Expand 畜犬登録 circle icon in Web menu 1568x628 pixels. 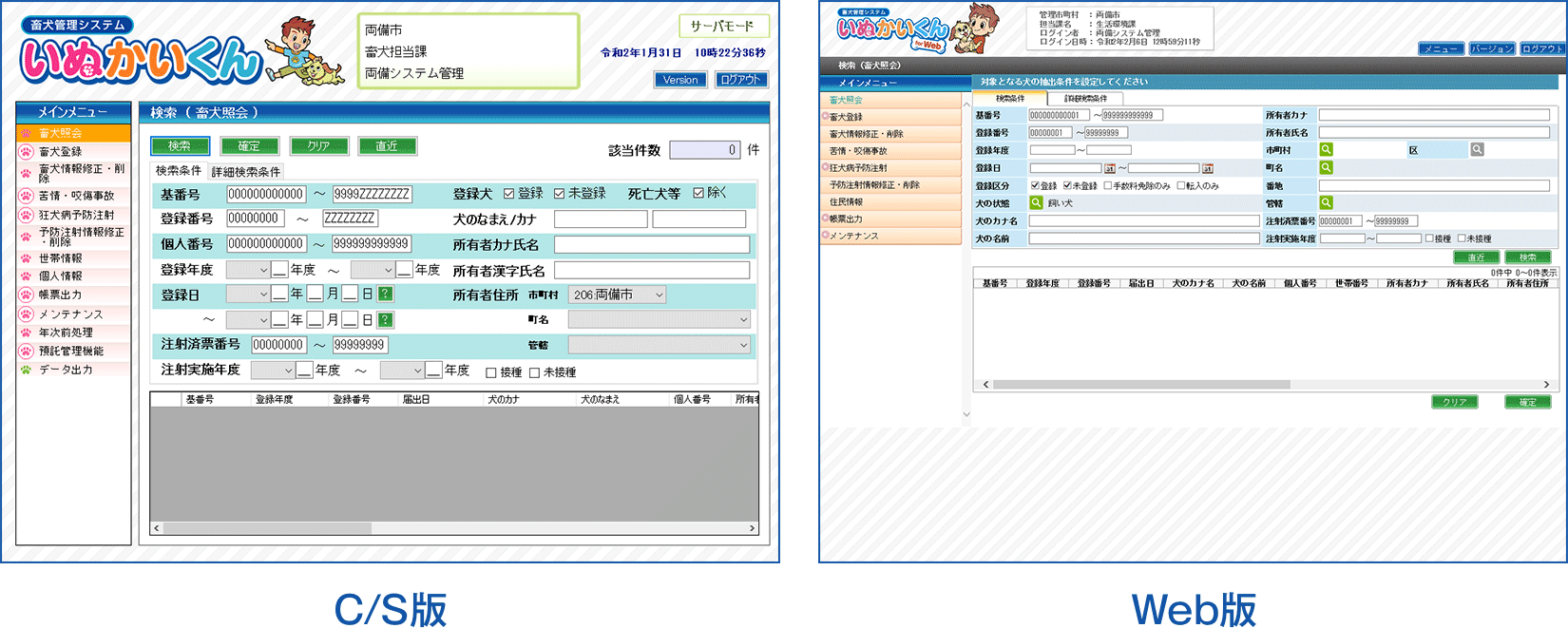tap(825, 117)
